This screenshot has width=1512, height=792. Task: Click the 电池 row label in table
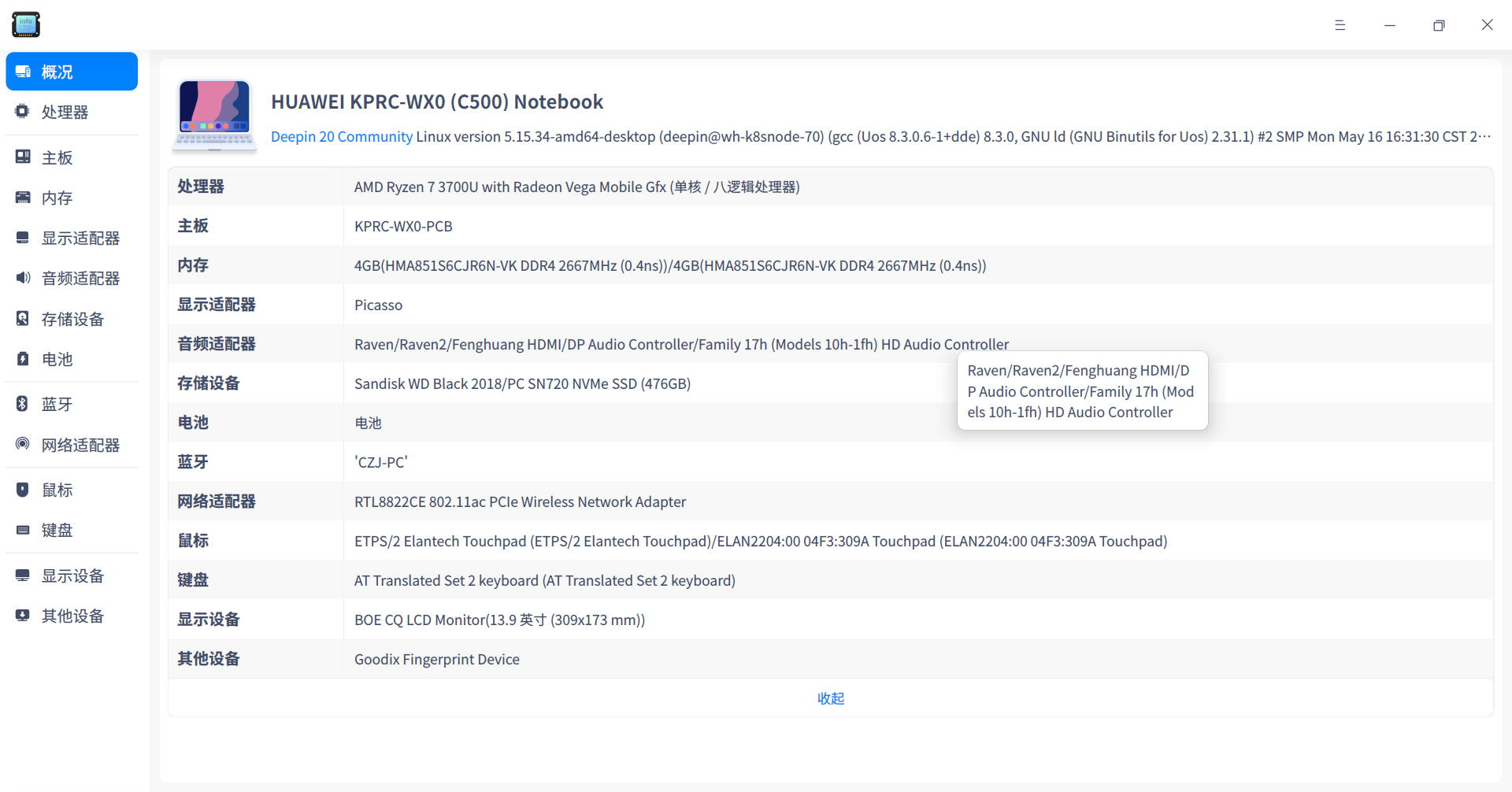(193, 423)
